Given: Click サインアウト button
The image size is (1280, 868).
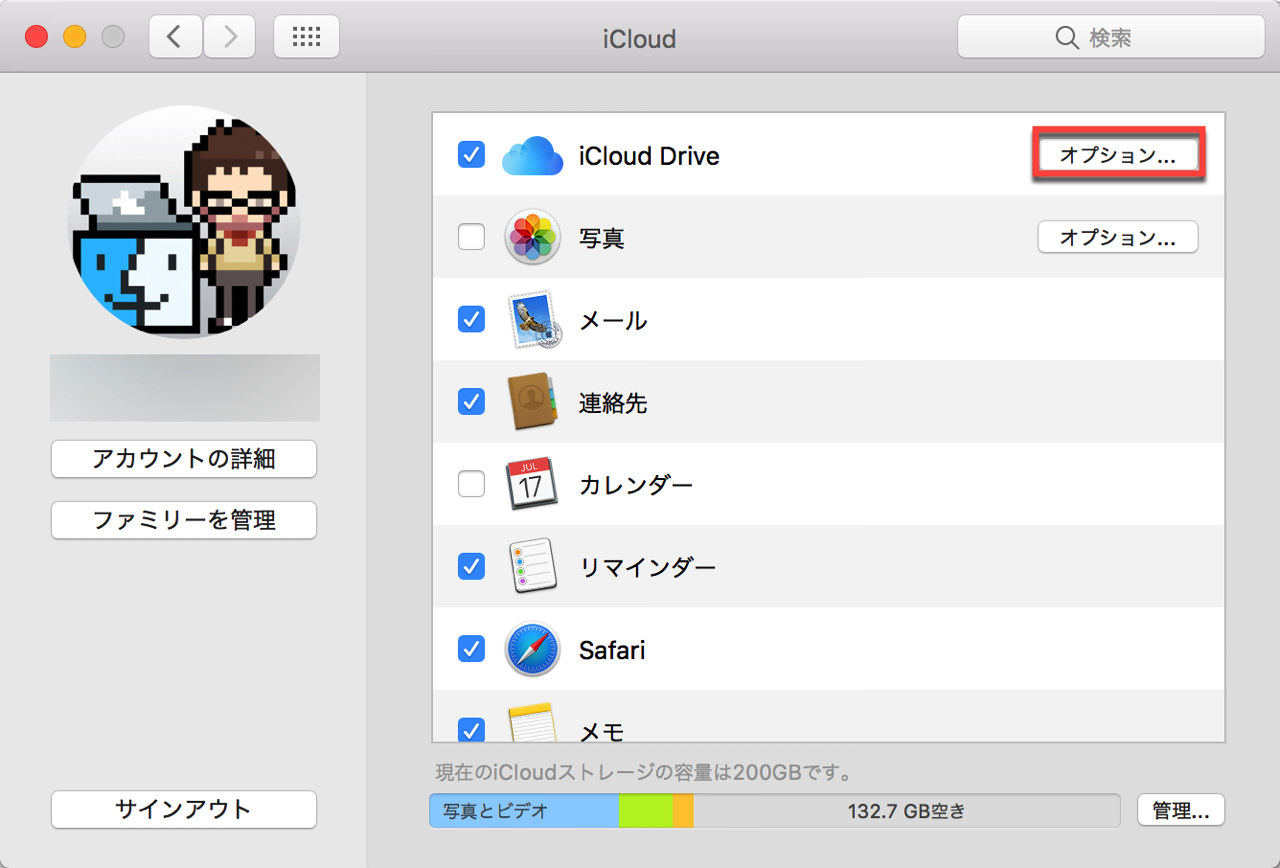Looking at the screenshot, I should pyautogui.click(x=184, y=809).
